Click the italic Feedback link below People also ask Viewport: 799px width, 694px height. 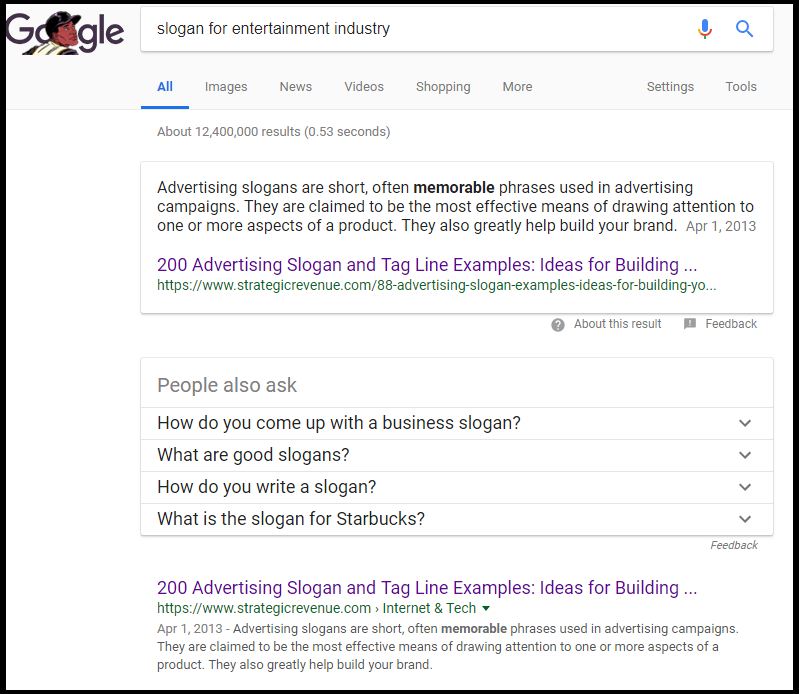pos(734,545)
